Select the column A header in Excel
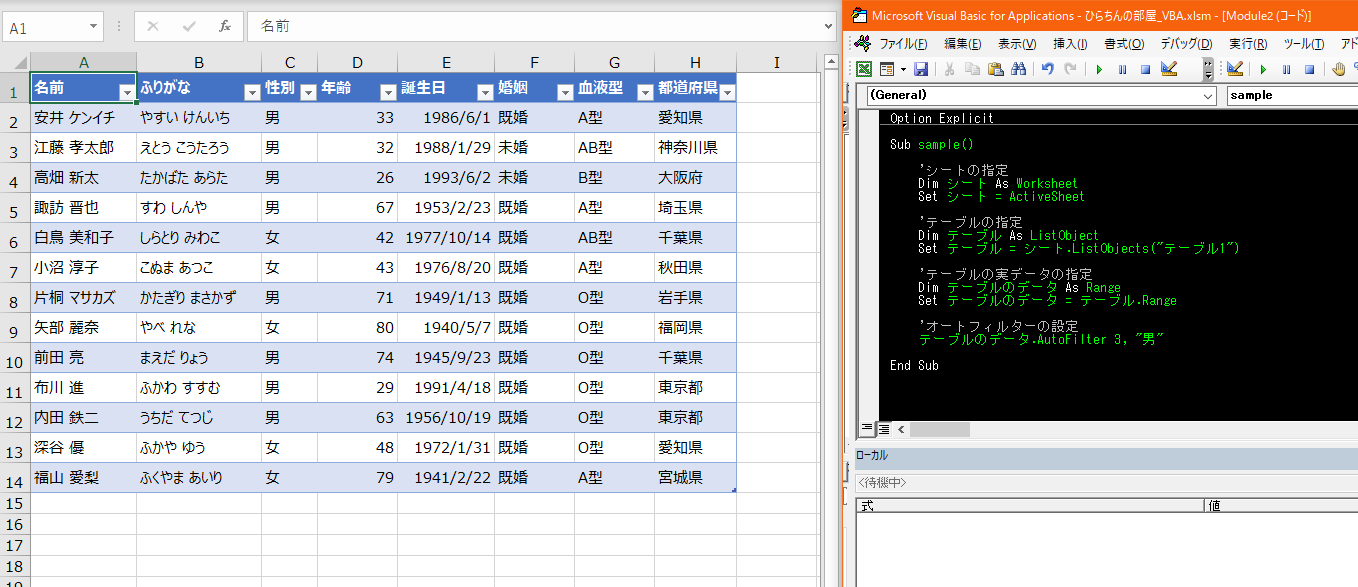Viewport: 1358px width, 587px height. point(84,62)
